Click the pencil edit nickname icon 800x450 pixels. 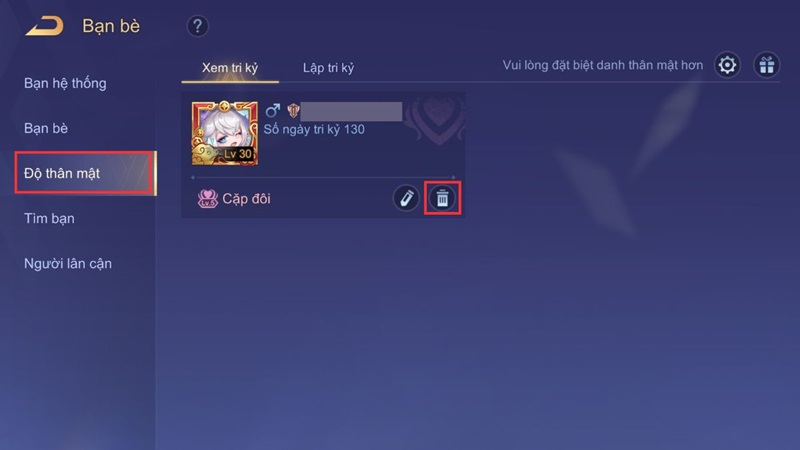[x=406, y=198]
